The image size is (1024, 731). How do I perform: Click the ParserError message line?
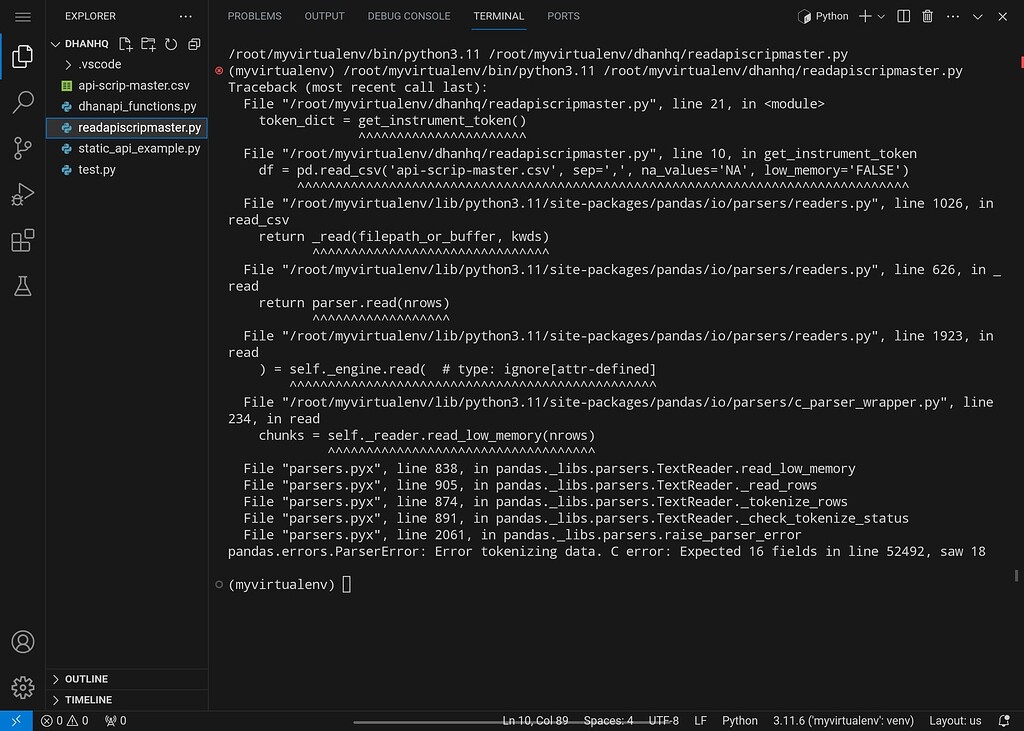tap(607, 551)
